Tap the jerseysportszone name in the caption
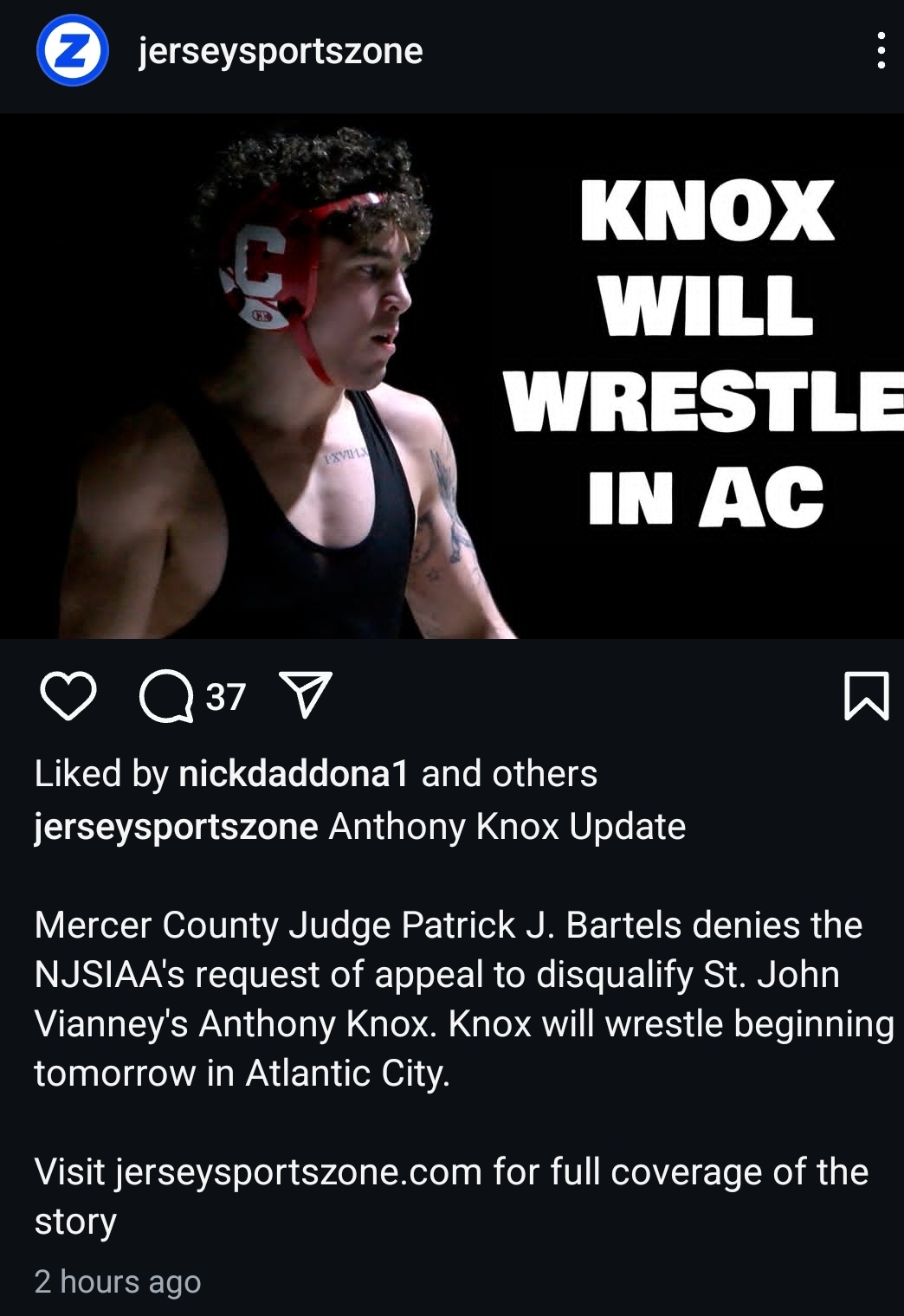Viewport: 904px width, 1316px height. coord(177,827)
